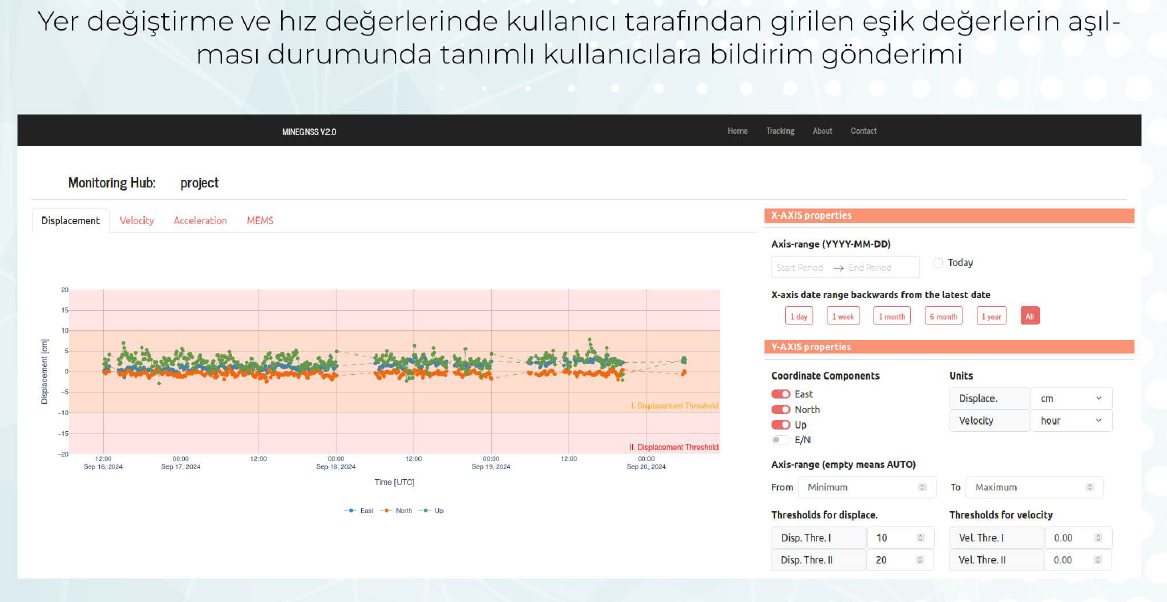1167x602 pixels.
Task: Click the Disp. Thre. II value field
Action: click(900, 560)
